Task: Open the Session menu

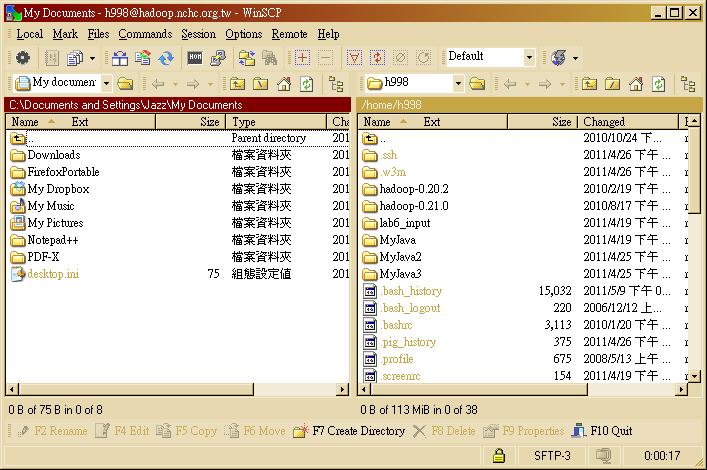Action: 198,34
